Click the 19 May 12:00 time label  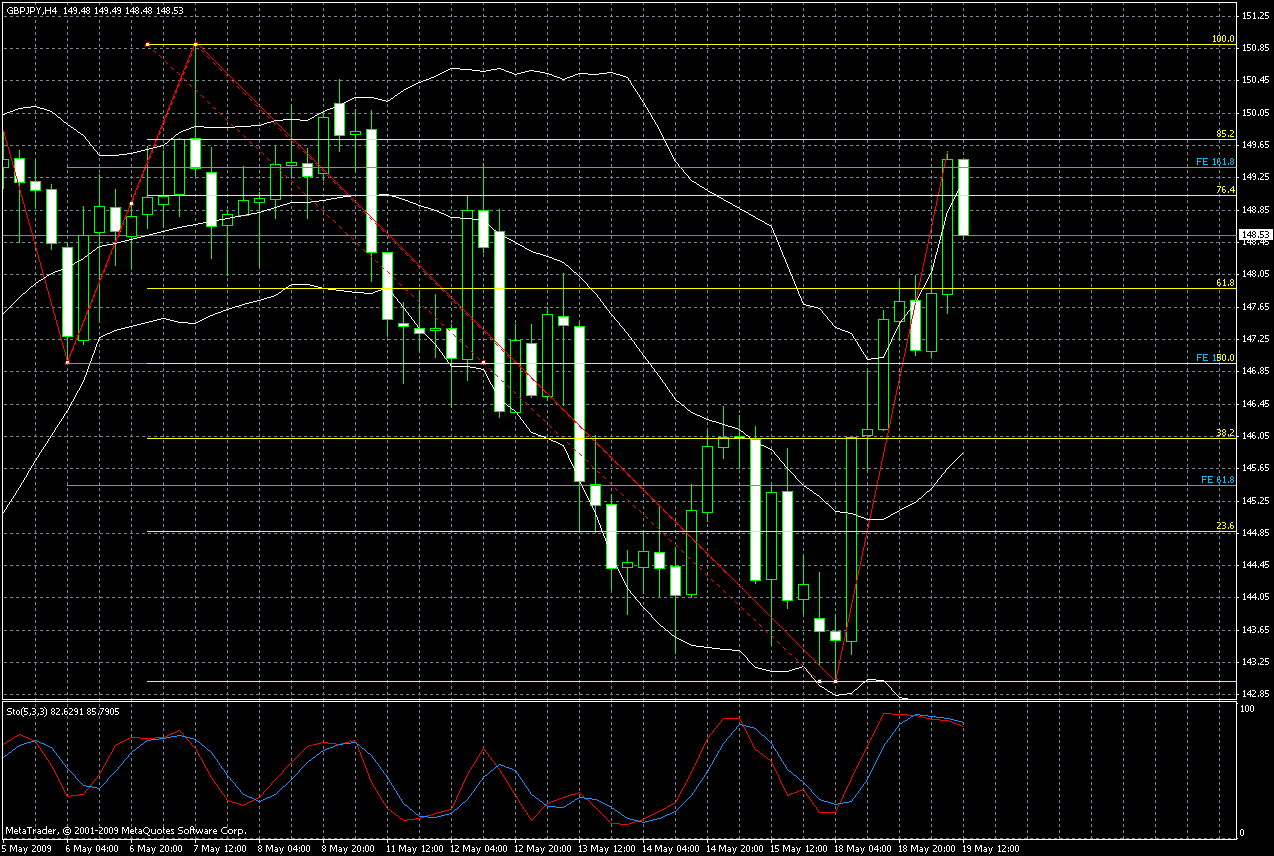tap(991, 848)
